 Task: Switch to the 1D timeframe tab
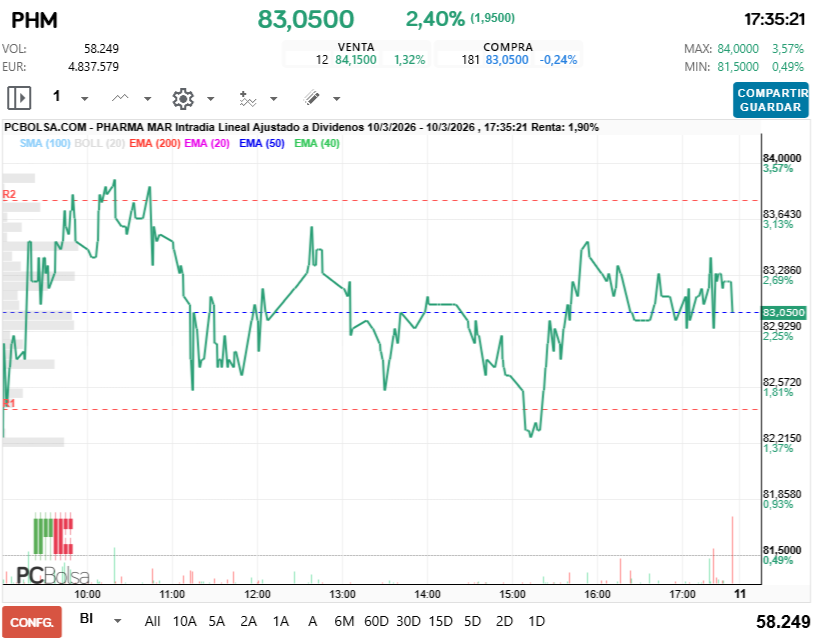535,621
